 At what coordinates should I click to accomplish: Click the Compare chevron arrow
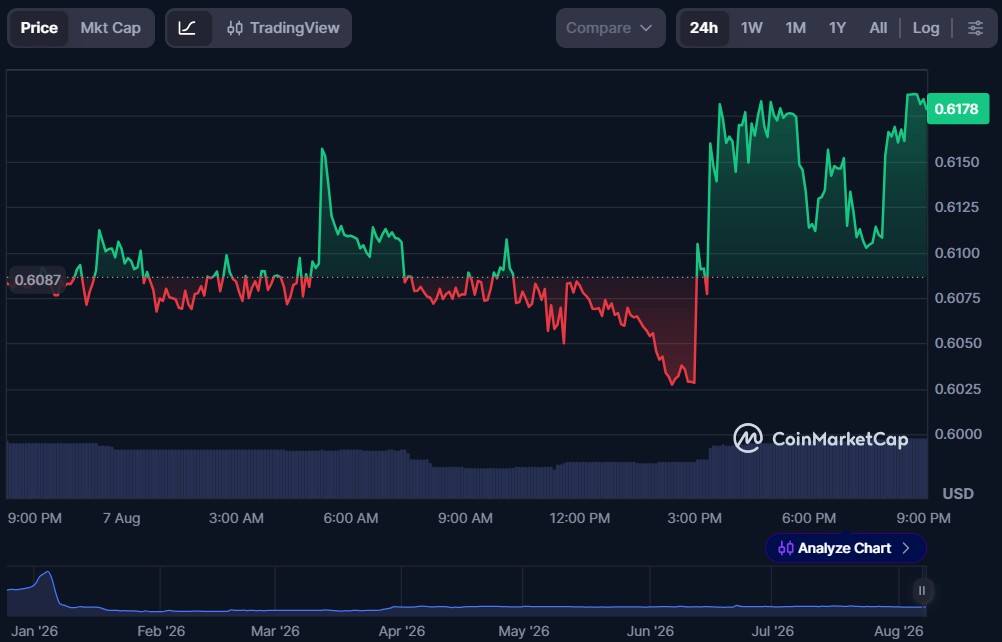[x=646, y=28]
